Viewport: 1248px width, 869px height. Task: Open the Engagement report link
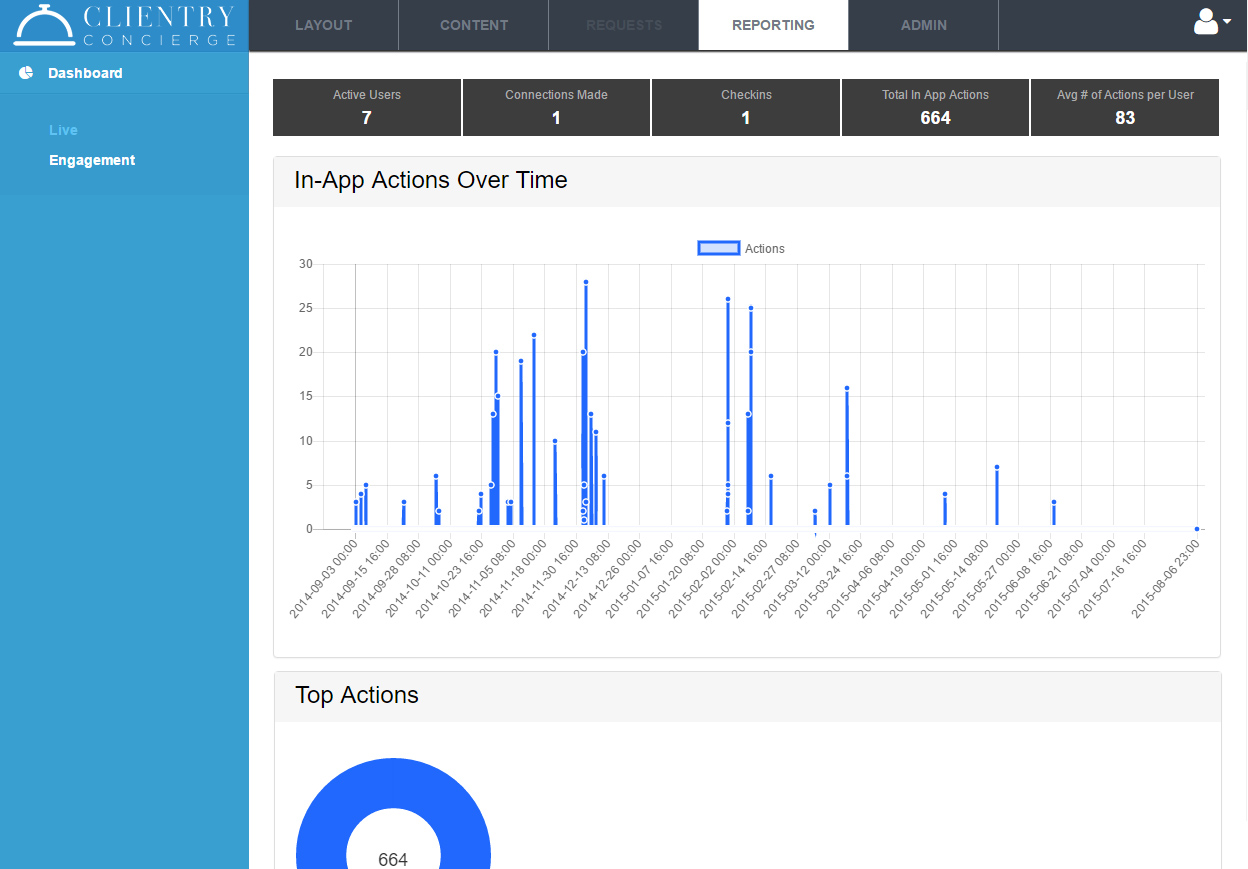(x=92, y=160)
